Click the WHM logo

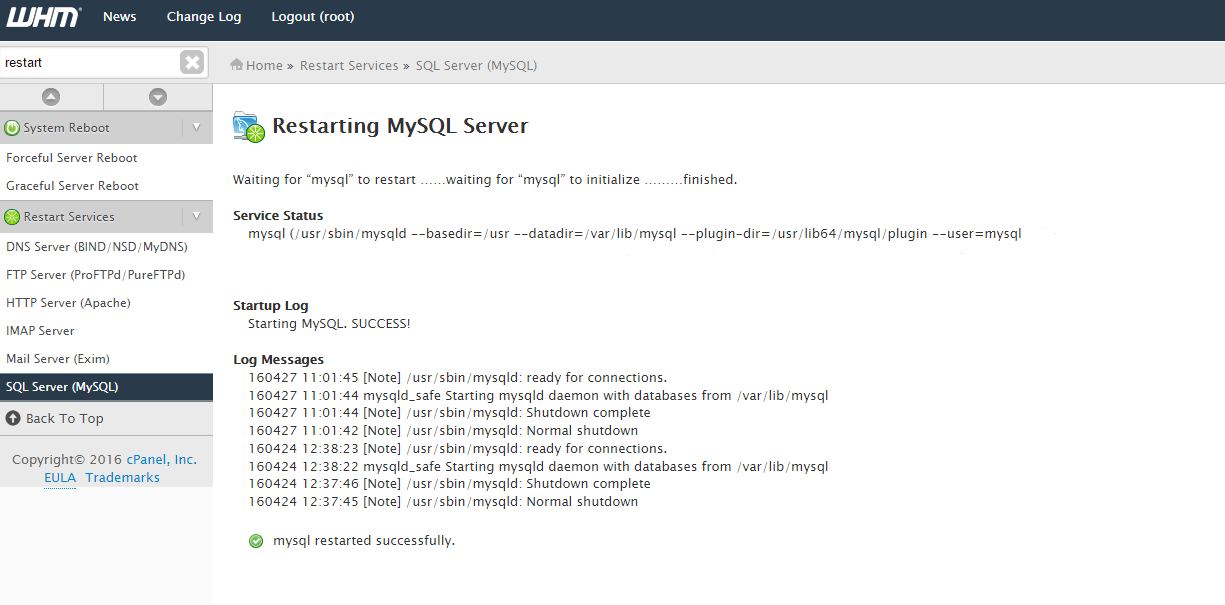pos(43,16)
